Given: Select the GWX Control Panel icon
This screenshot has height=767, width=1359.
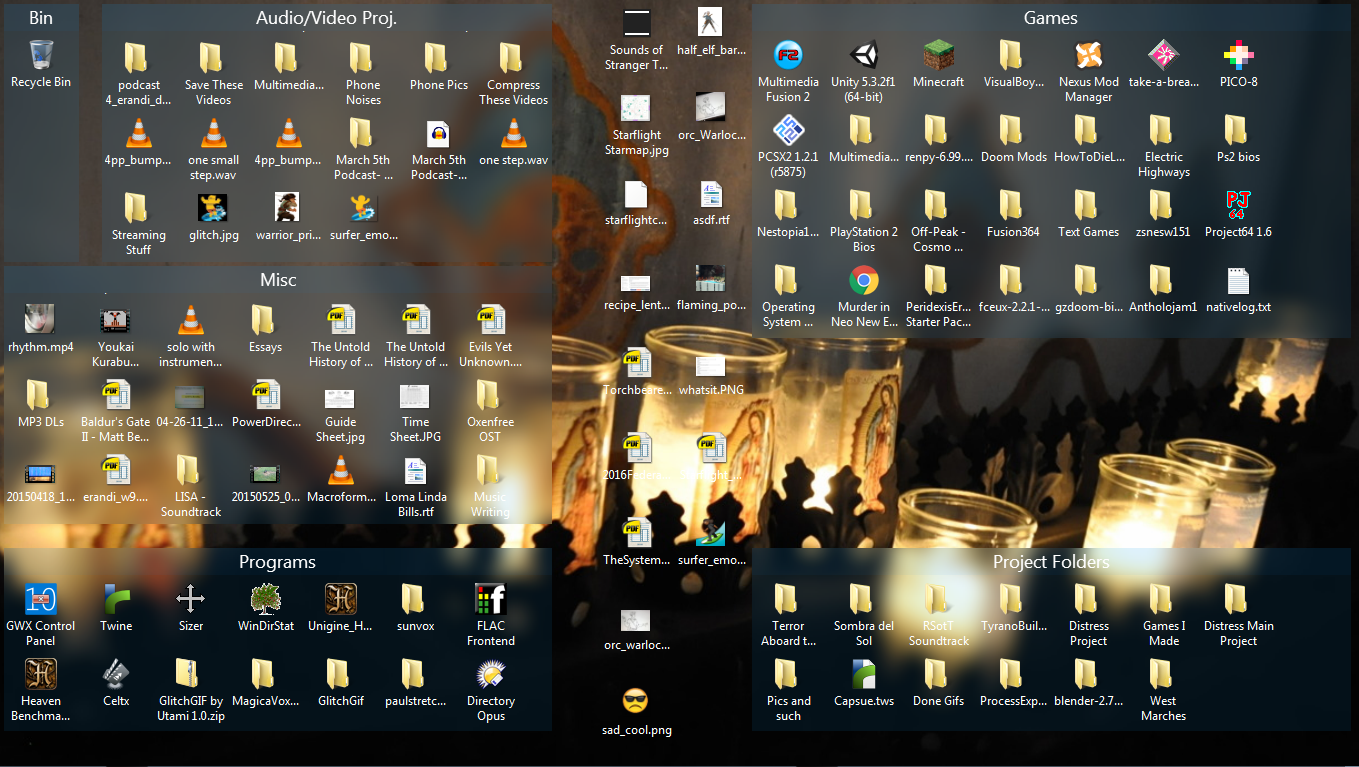Looking at the screenshot, I should 41,600.
